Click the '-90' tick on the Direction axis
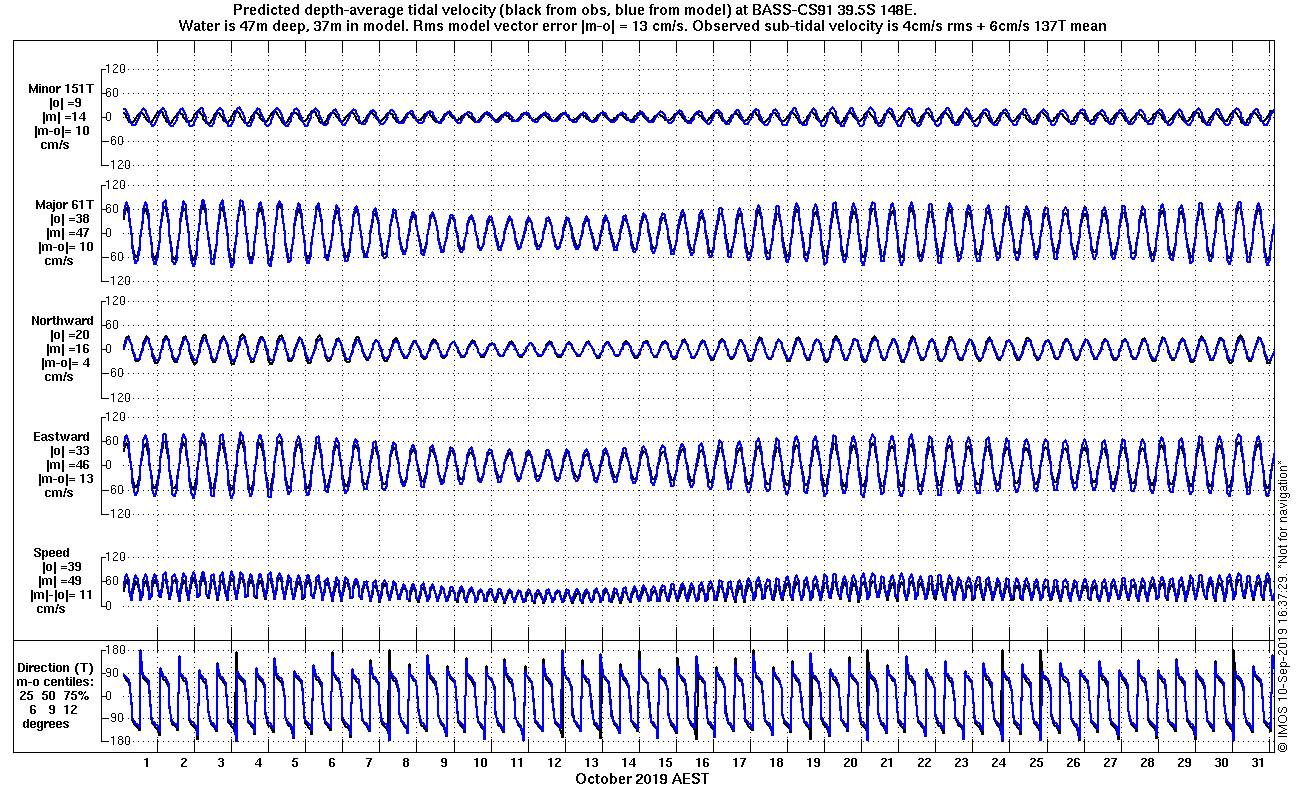 point(114,718)
